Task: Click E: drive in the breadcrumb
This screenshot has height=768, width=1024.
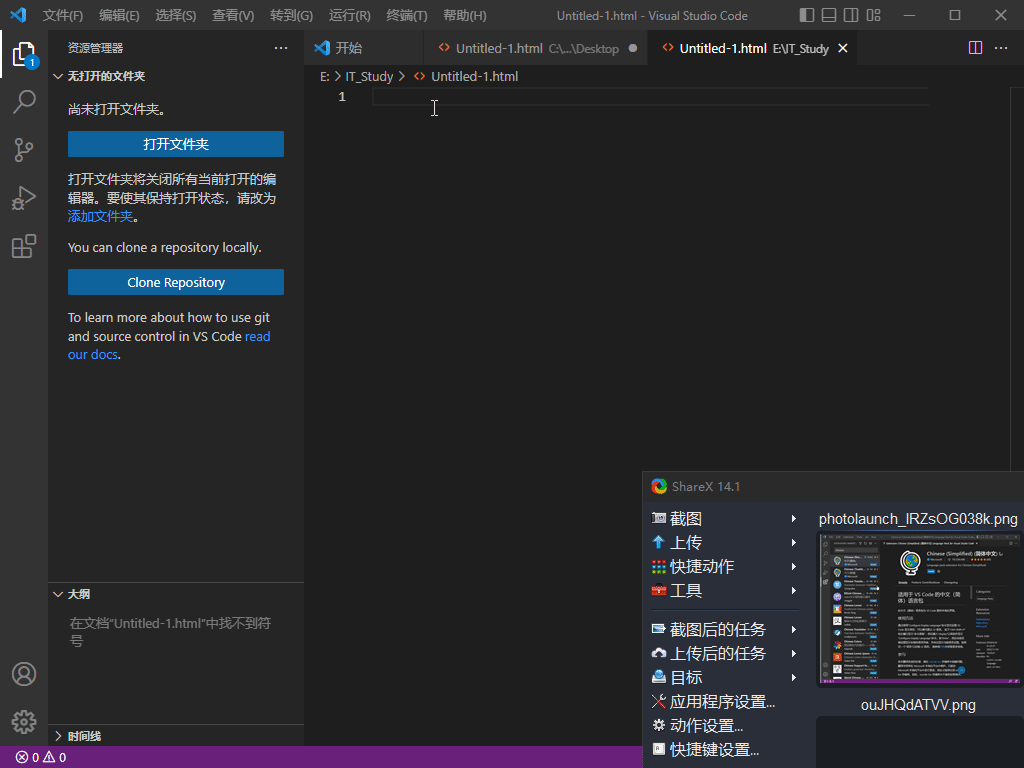Action: pyautogui.click(x=325, y=76)
